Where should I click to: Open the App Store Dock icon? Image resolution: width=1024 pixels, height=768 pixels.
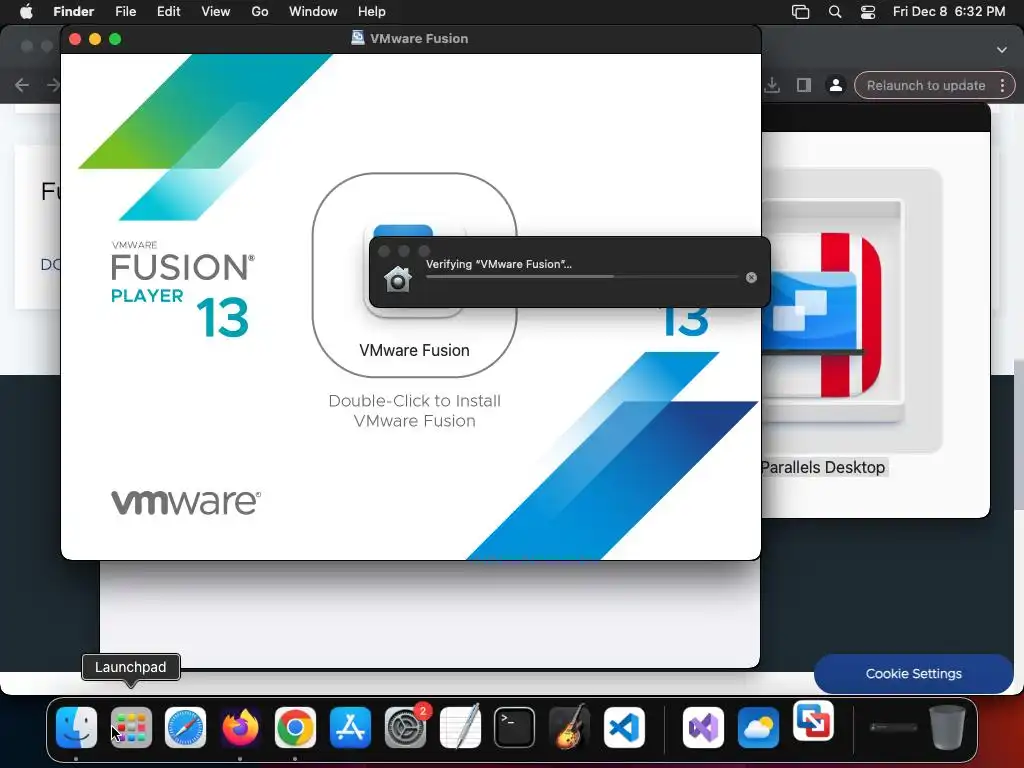tap(350, 727)
